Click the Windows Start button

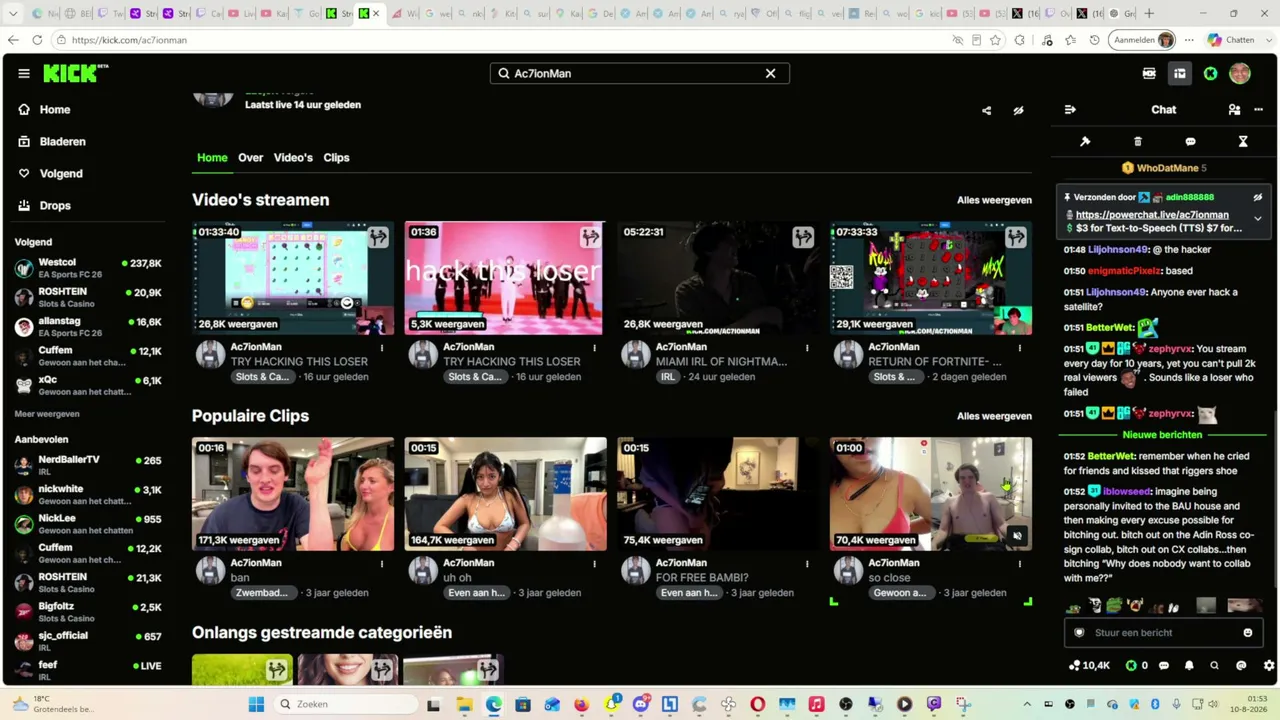point(256,704)
